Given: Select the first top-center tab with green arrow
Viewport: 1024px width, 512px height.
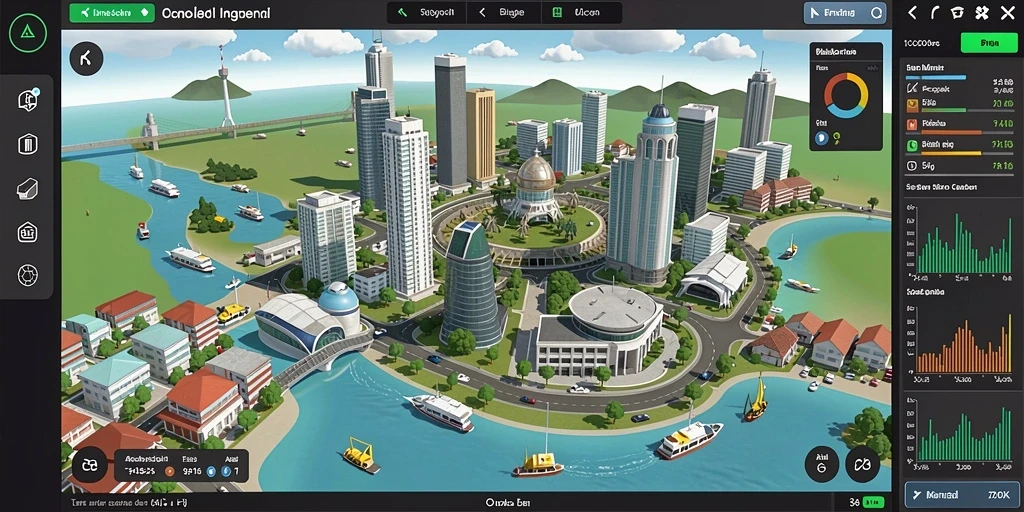Looking at the screenshot, I should pyautogui.click(x=426, y=12).
